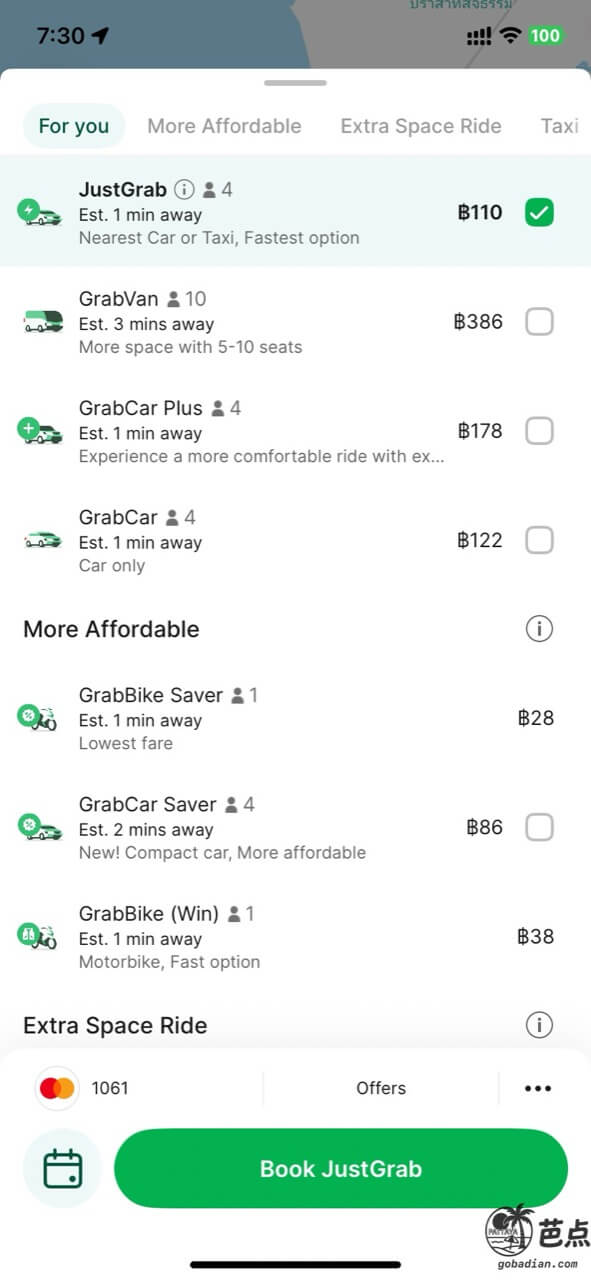Open the JustGrab info icon

[x=184, y=189]
